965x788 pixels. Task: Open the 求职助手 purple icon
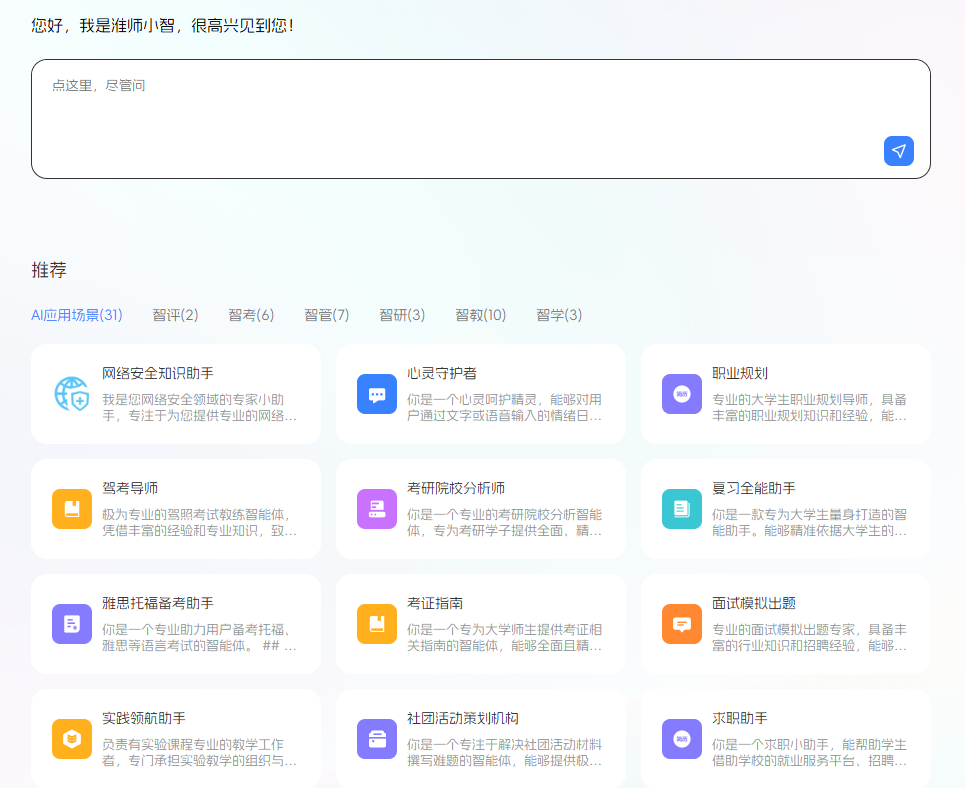pyautogui.click(x=681, y=740)
